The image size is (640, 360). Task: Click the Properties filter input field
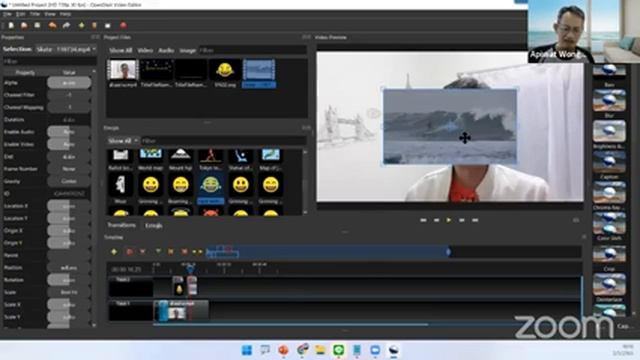pos(50,61)
